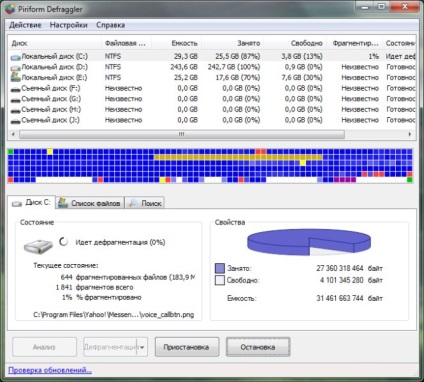The width and height of the screenshot is (424, 382).
Task: Select drive icon for Локальный диск (E:)
Action: (x=15, y=78)
